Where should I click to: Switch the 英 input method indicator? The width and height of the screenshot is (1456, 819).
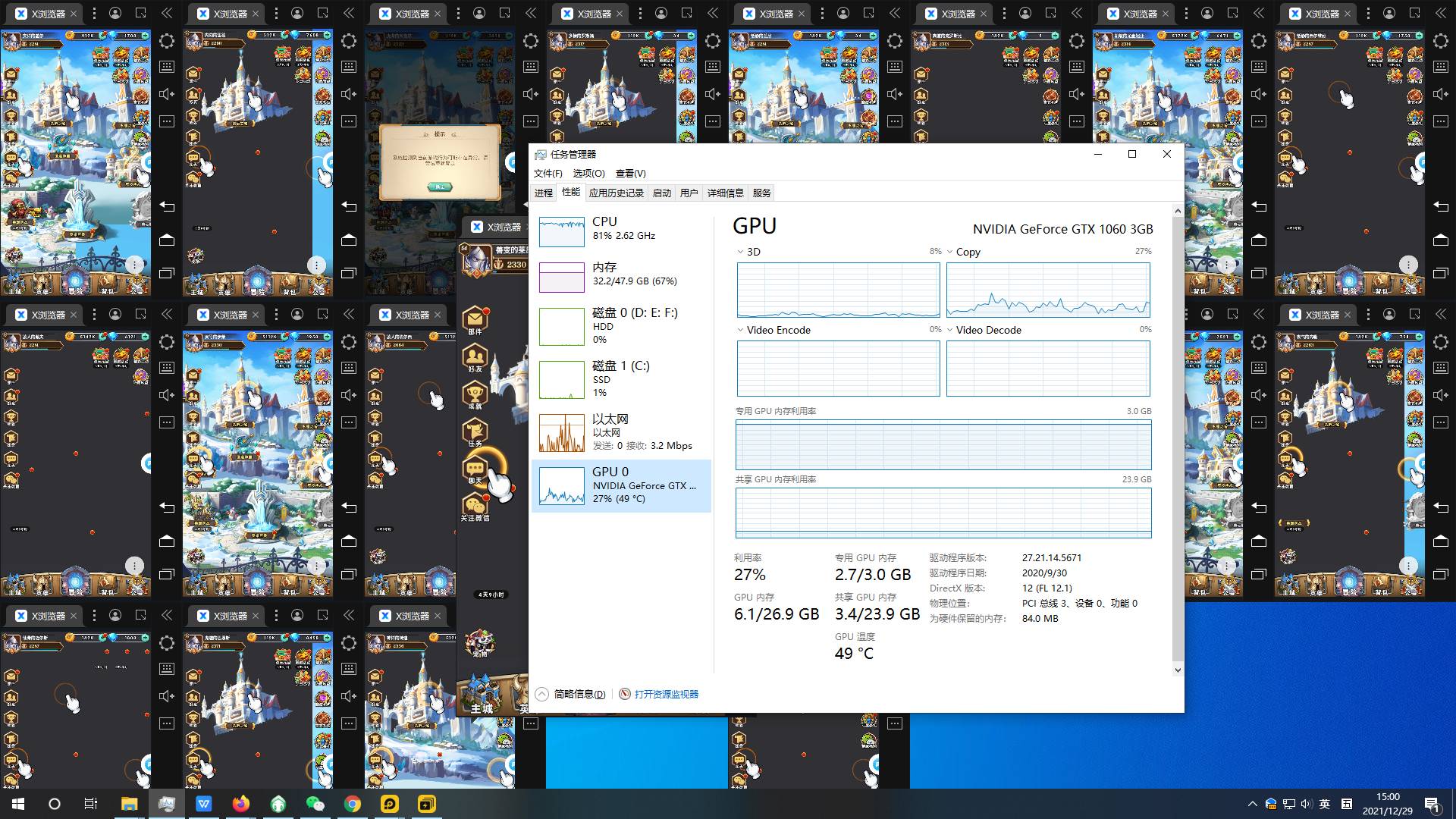[x=1325, y=804]
